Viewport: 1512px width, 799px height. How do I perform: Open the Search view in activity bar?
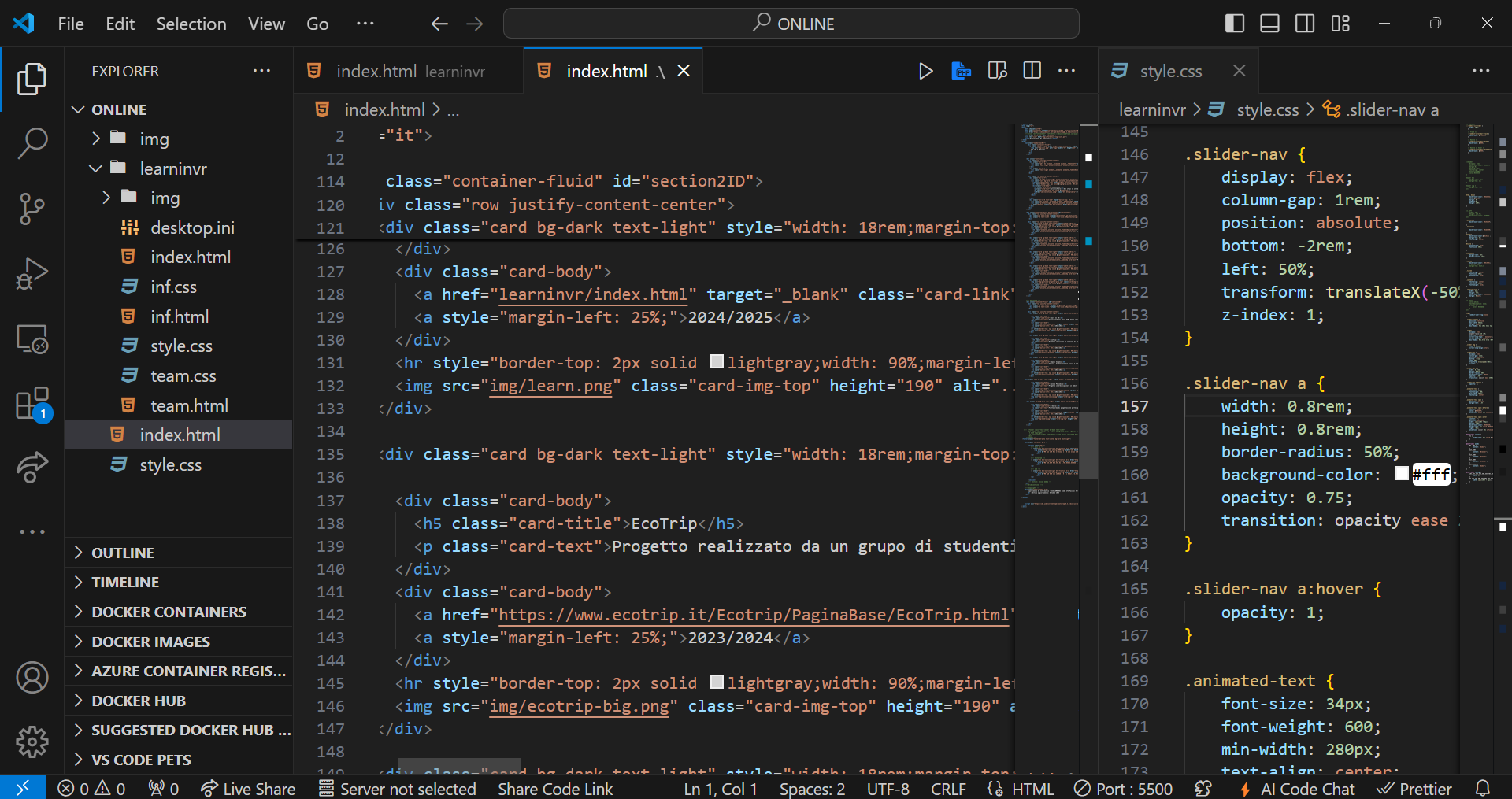(31, 144)
